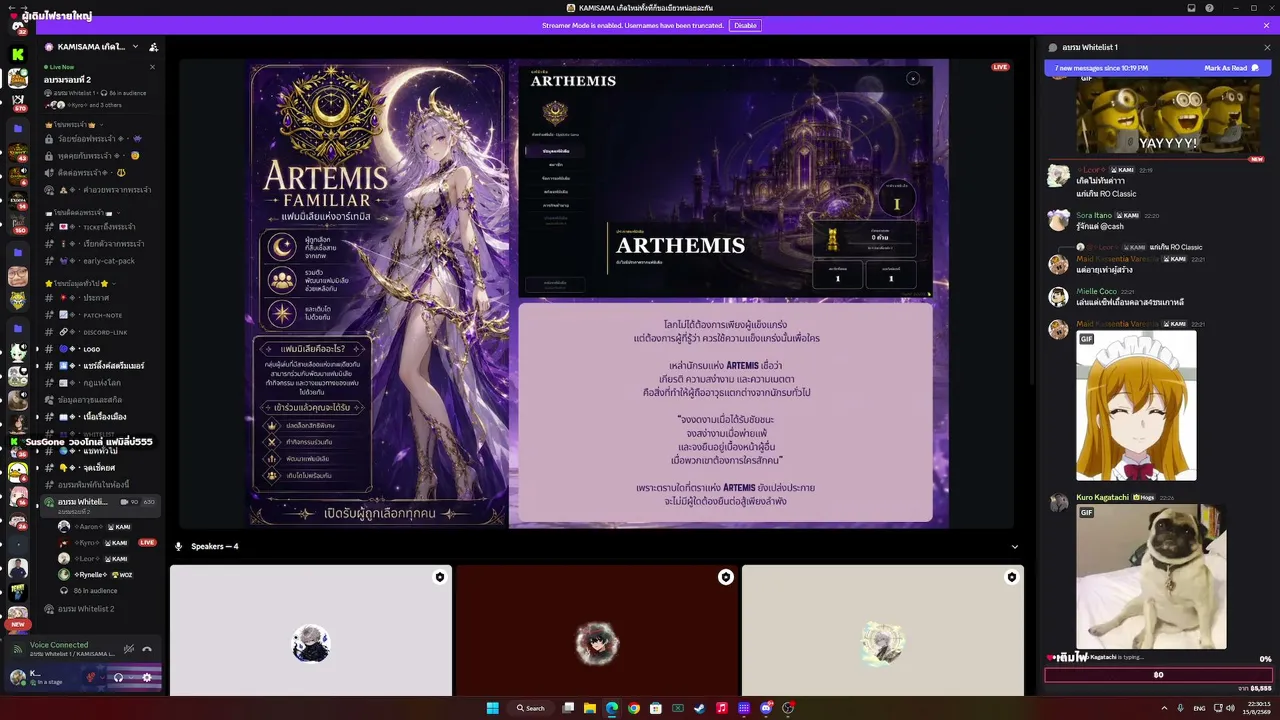Click the ENG language indicator in tray
This screenshot has width=1280, height=720.
pos(1198,708)
